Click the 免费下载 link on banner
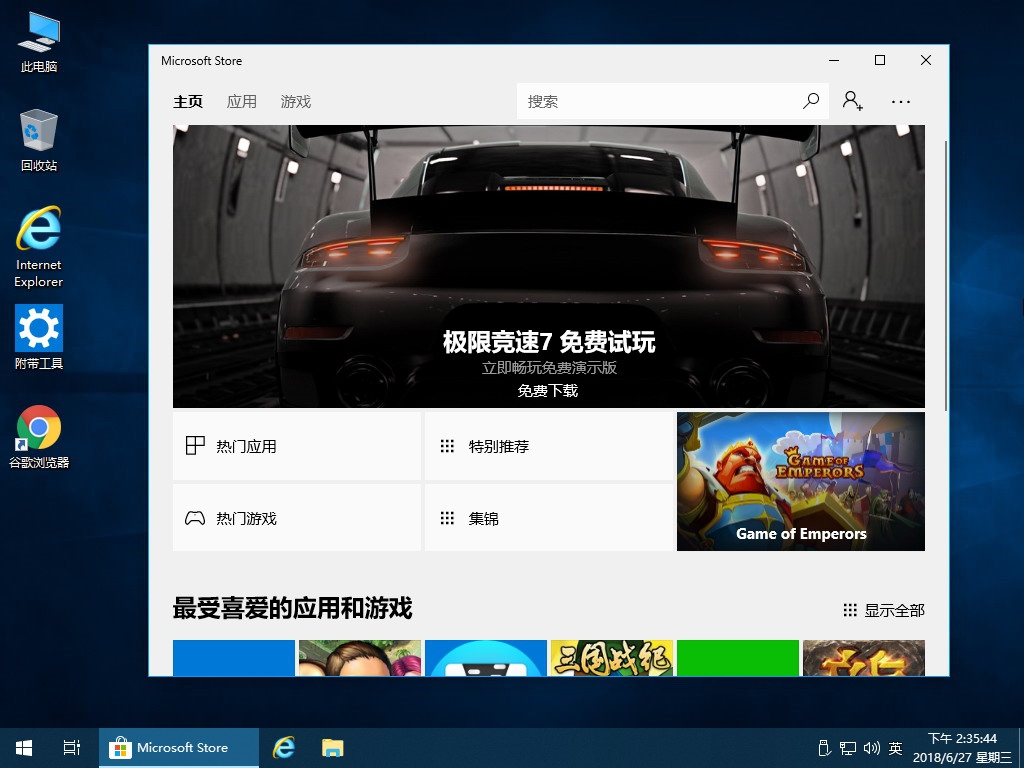 pyautogui.click(x=548, y=391)
